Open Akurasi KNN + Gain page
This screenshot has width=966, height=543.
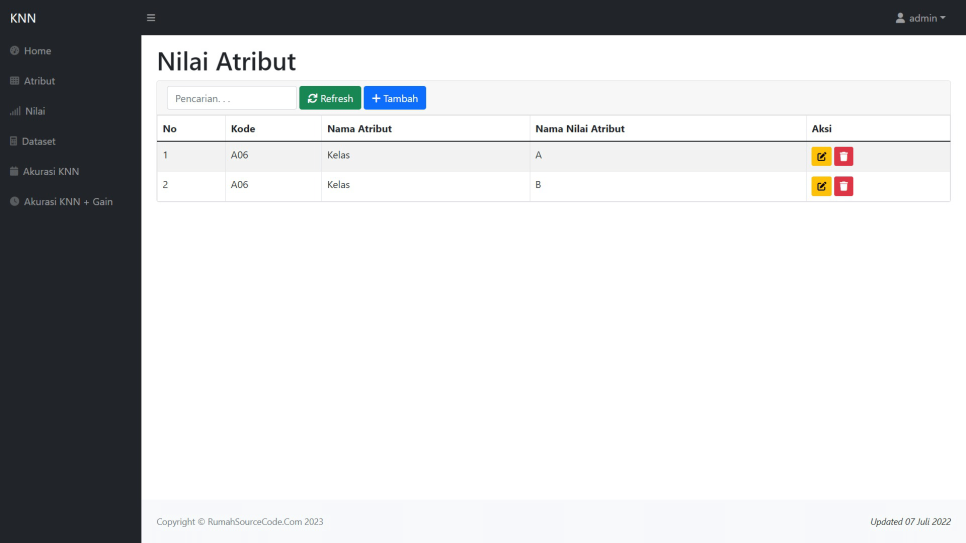point(68,201)
